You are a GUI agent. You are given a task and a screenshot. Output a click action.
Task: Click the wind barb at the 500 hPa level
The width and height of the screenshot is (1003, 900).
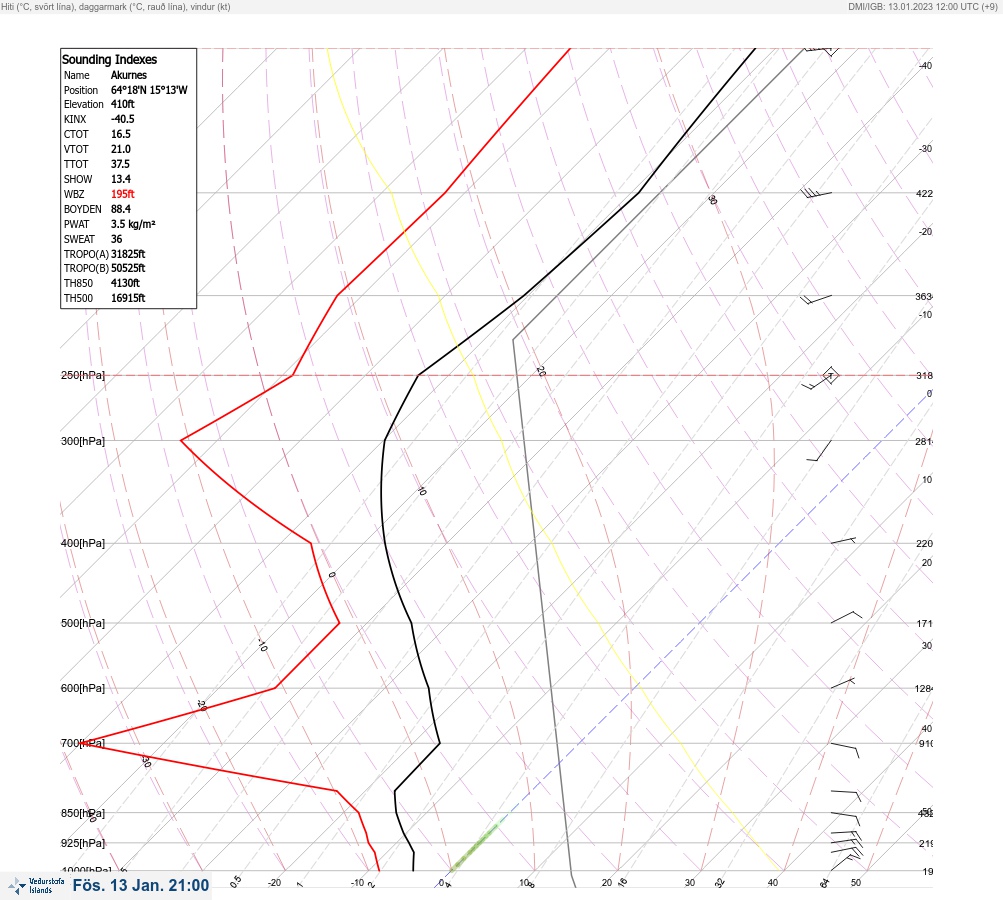846,617
